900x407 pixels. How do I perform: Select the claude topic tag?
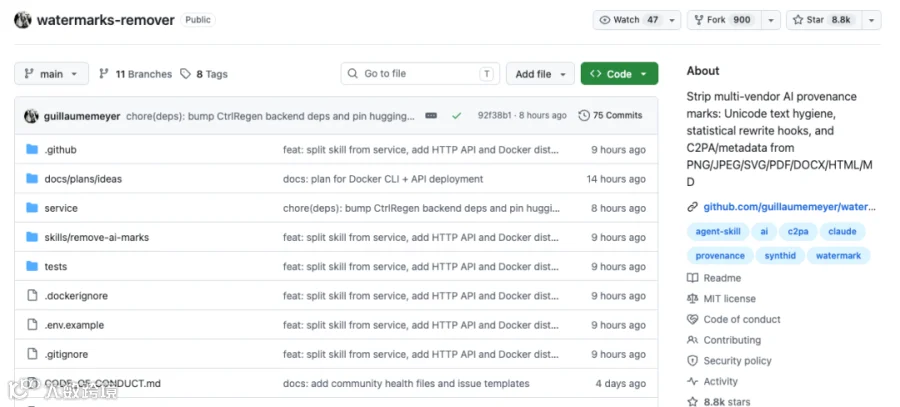[x=842, y=231]
